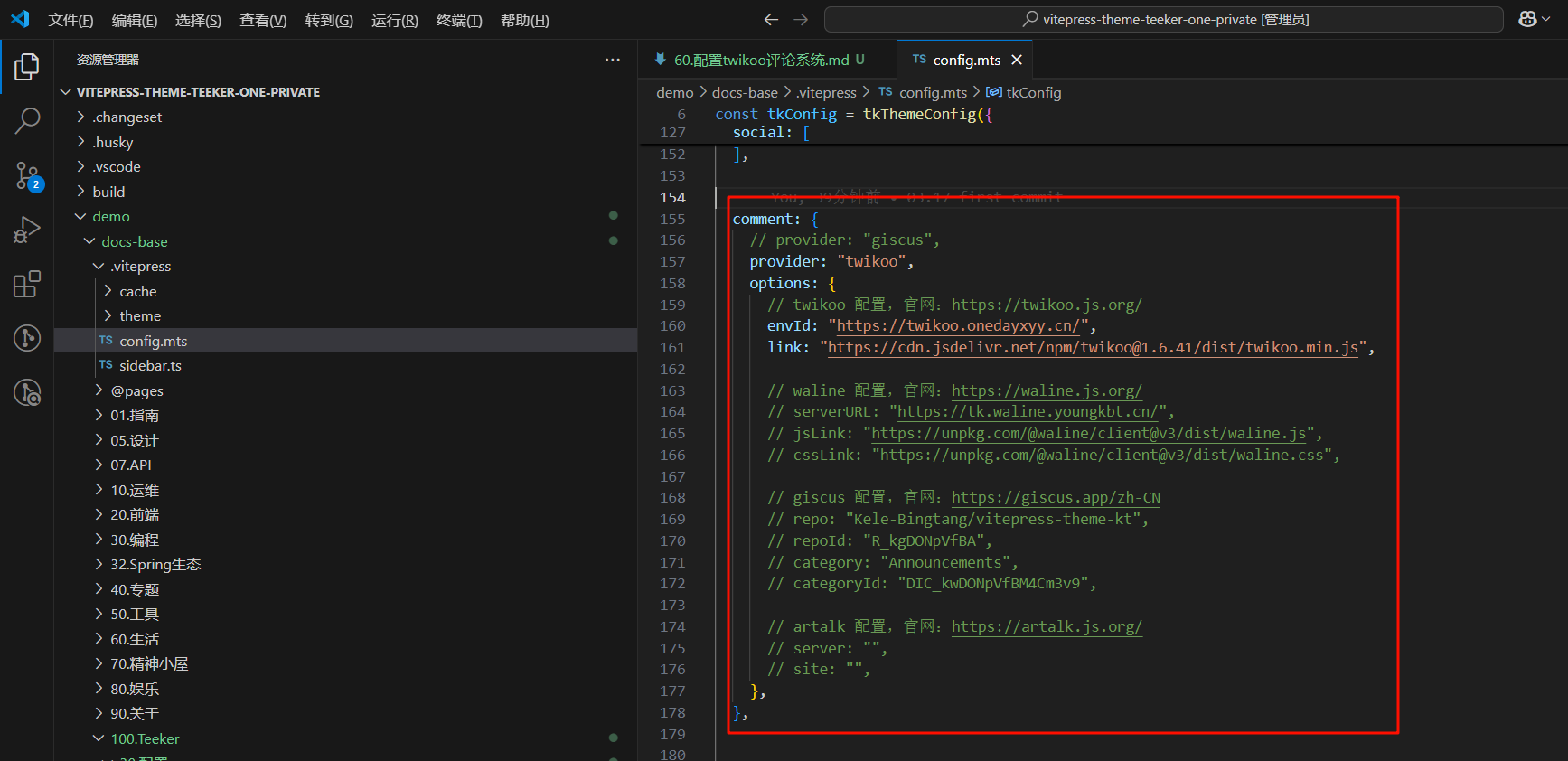Screen dimensions: 1568x761
Task: Click the docs-base breadcrumb segment
Action: pos(745,92)
